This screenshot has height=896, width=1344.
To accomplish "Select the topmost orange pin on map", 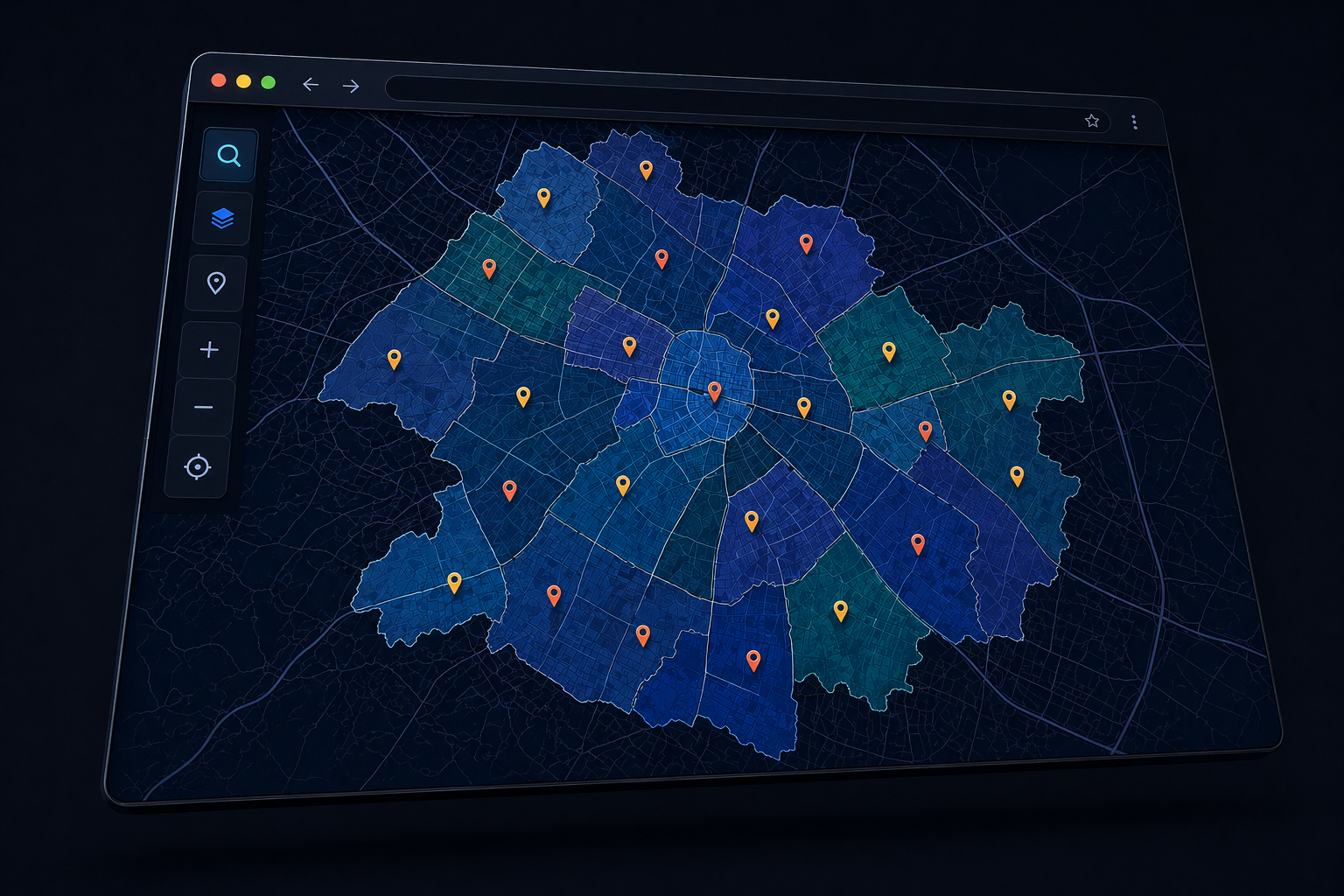I will point(646,169).
